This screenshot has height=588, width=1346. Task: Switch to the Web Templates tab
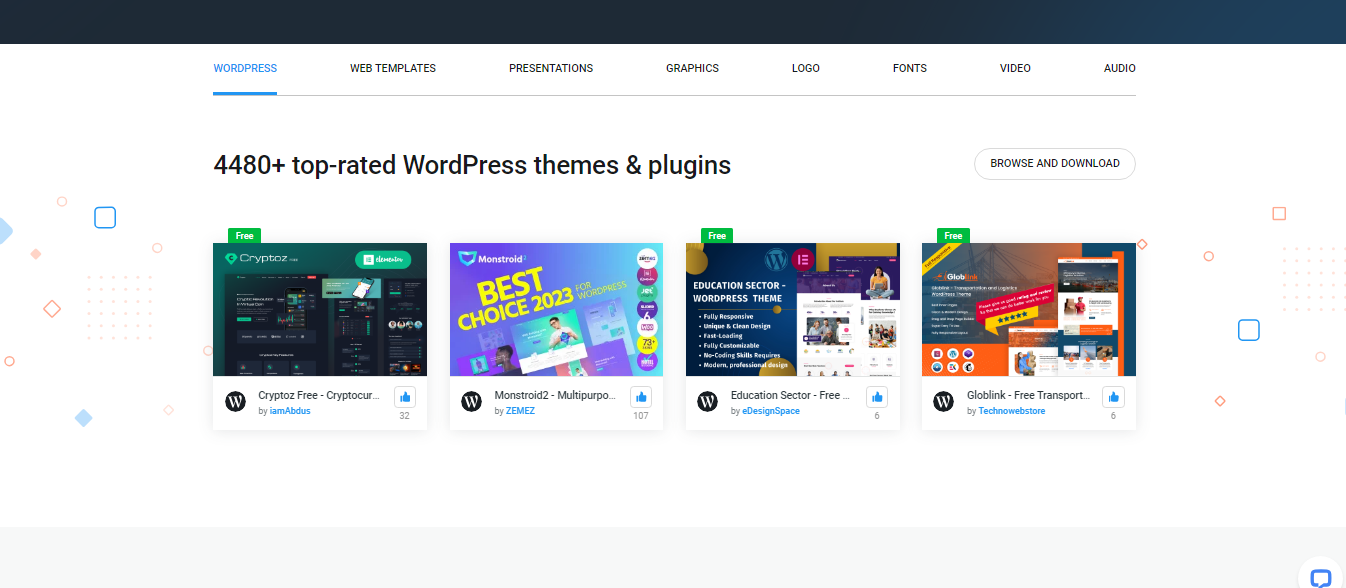point(393,69)
